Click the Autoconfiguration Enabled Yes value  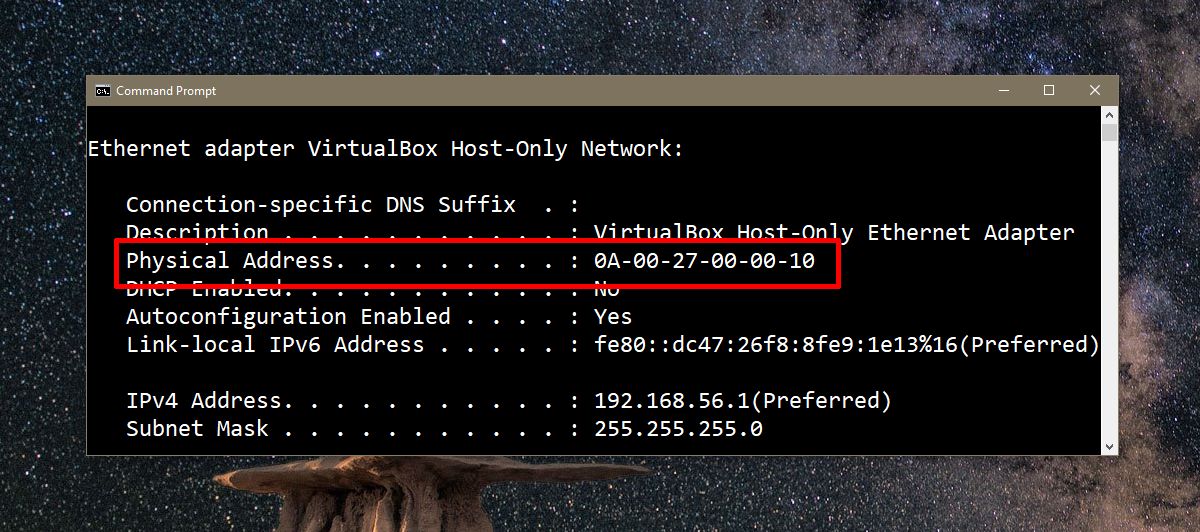point(613,317)
